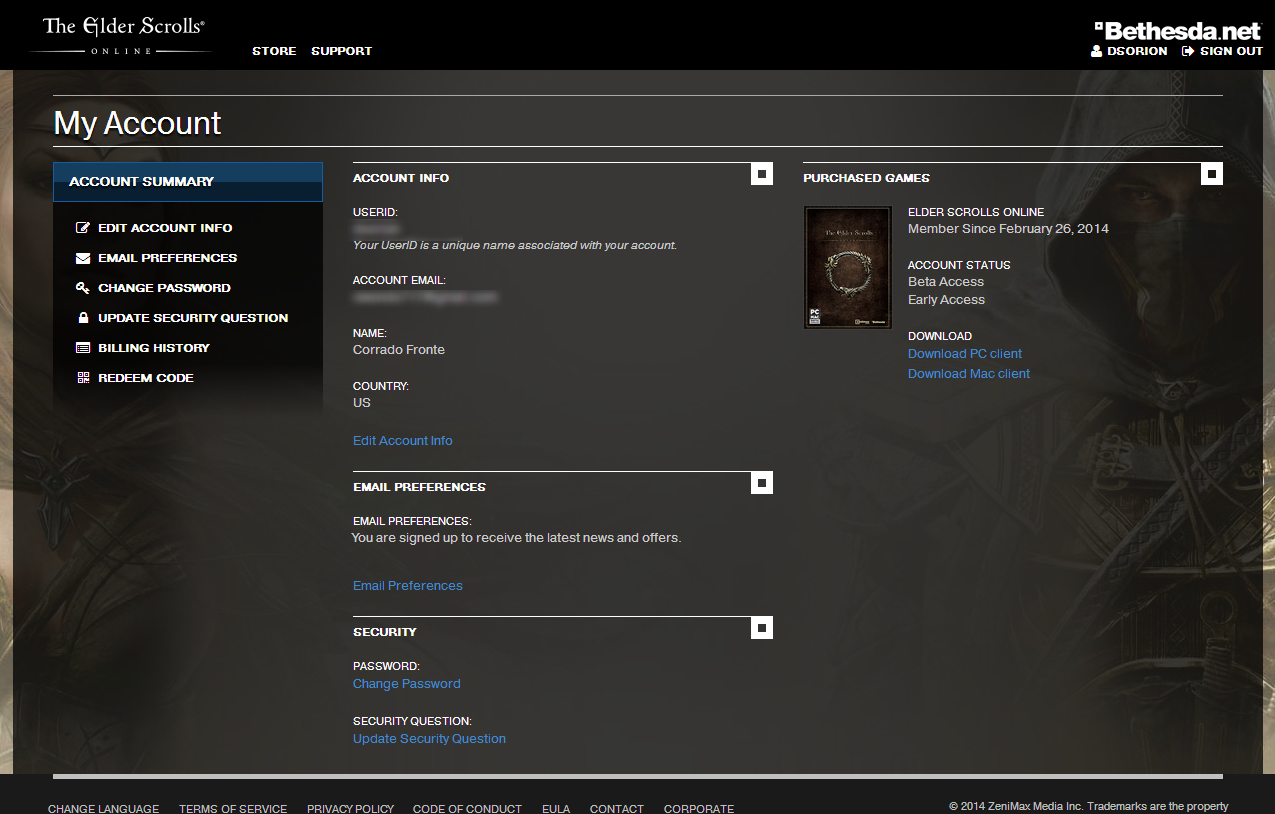Click the sign out arrow icon
1275x814 pixels.
(1188, 51)
